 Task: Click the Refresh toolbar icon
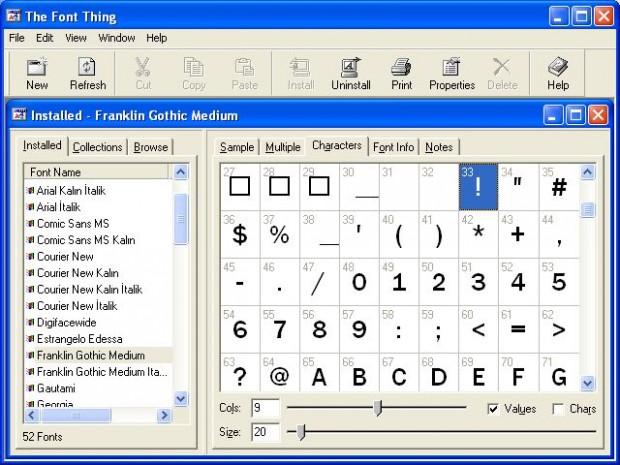(x=87, y=66)
